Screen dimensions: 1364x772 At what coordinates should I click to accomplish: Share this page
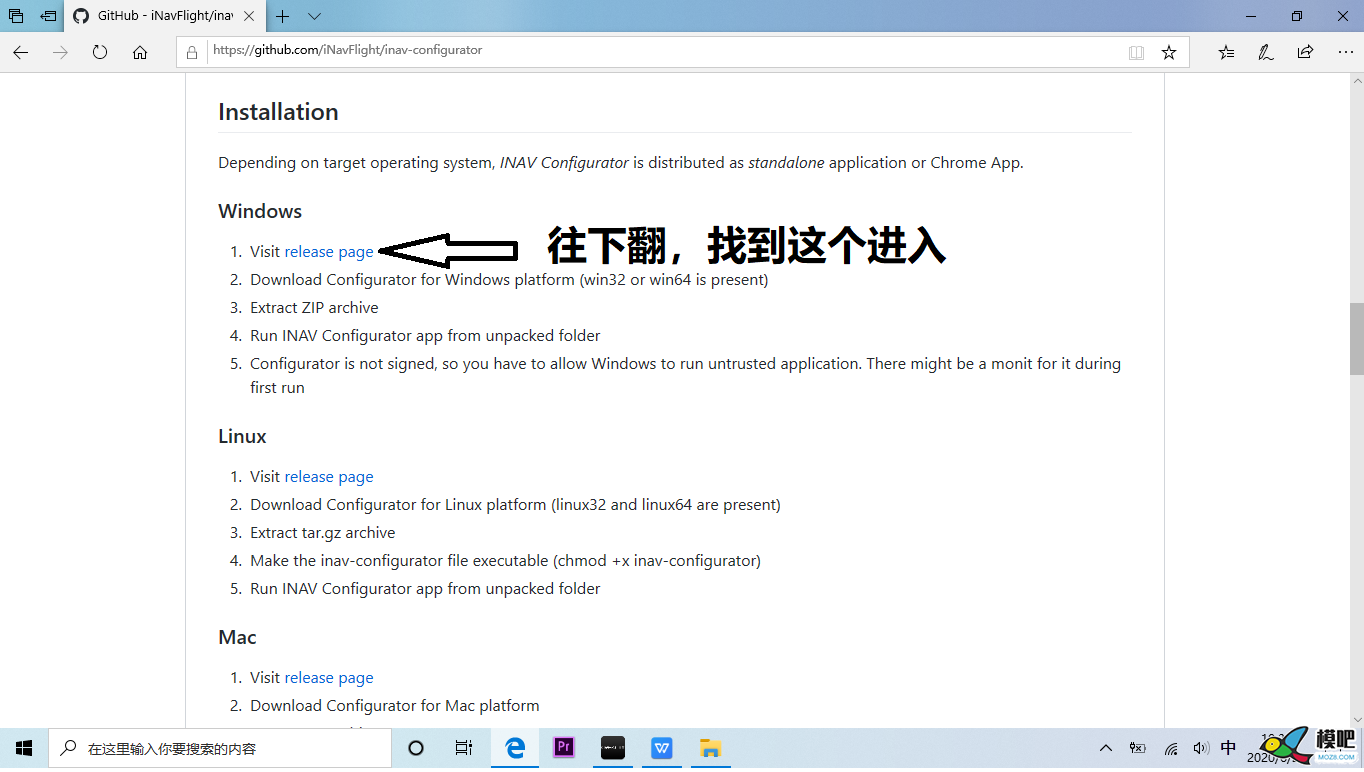pyautogui.click(x=1305, y=52)
